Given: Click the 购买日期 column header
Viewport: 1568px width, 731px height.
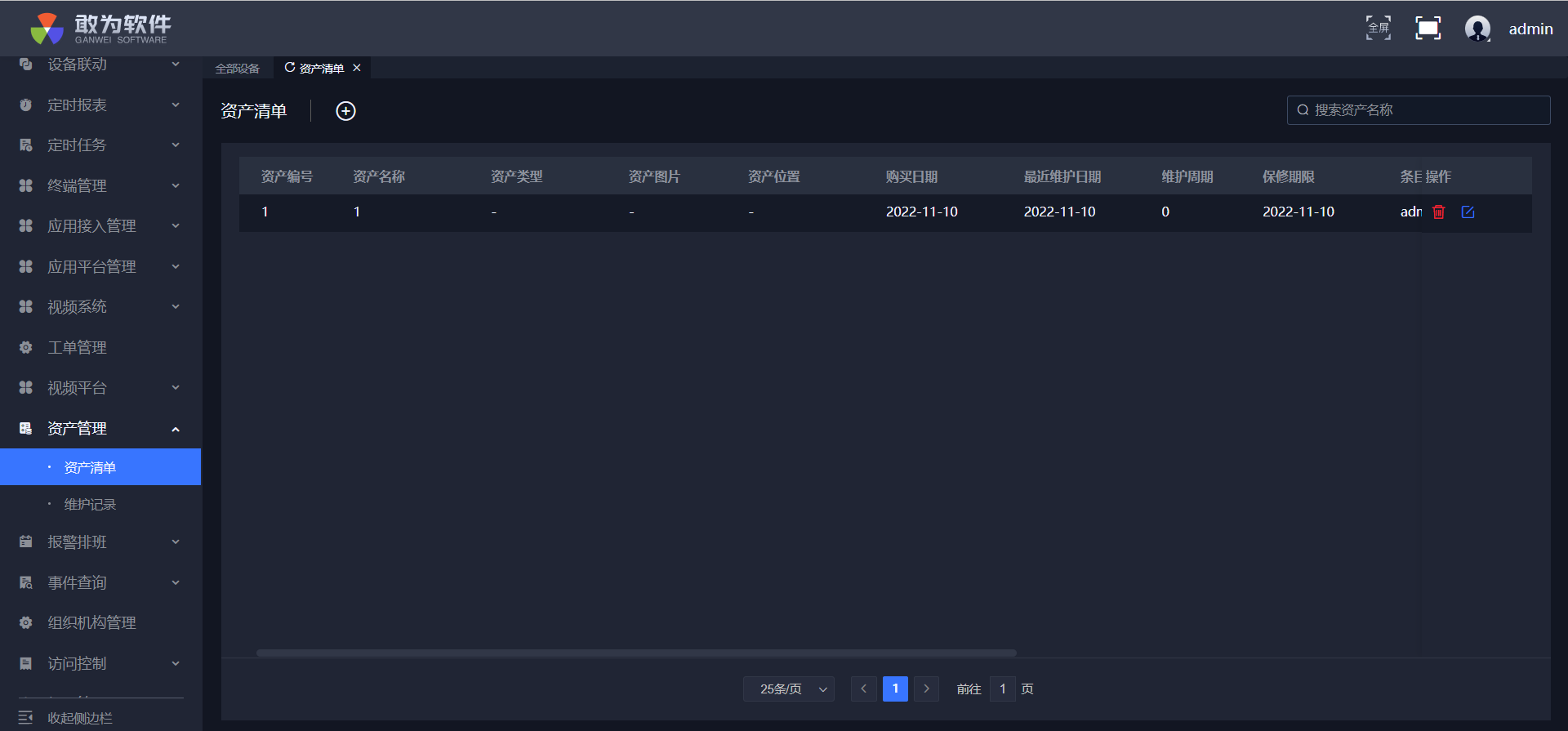Looking at the screenshot, I should tap(911, 176).
